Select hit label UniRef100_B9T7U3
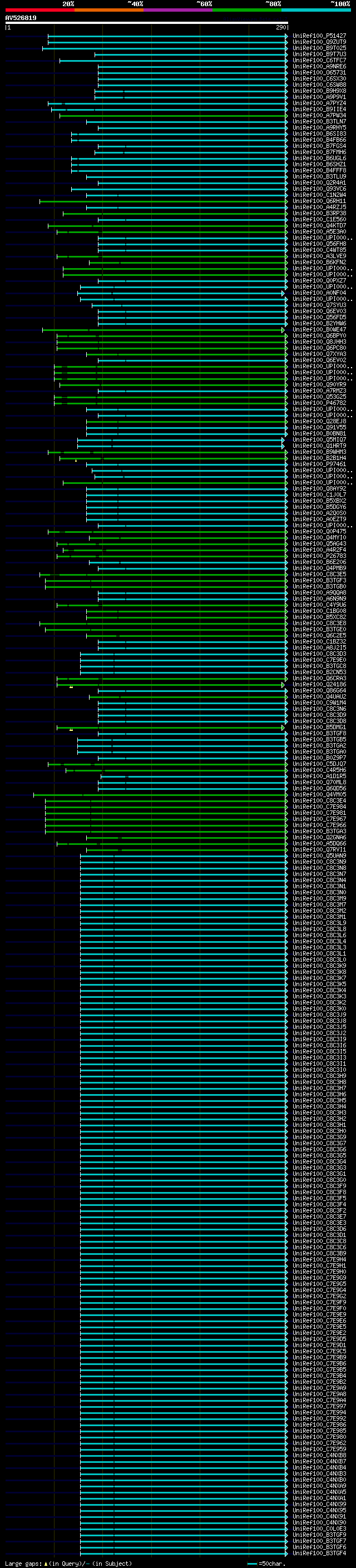The height and width of the screenshot is (1568, 356). pyautogui.click(x=319, y=54)
